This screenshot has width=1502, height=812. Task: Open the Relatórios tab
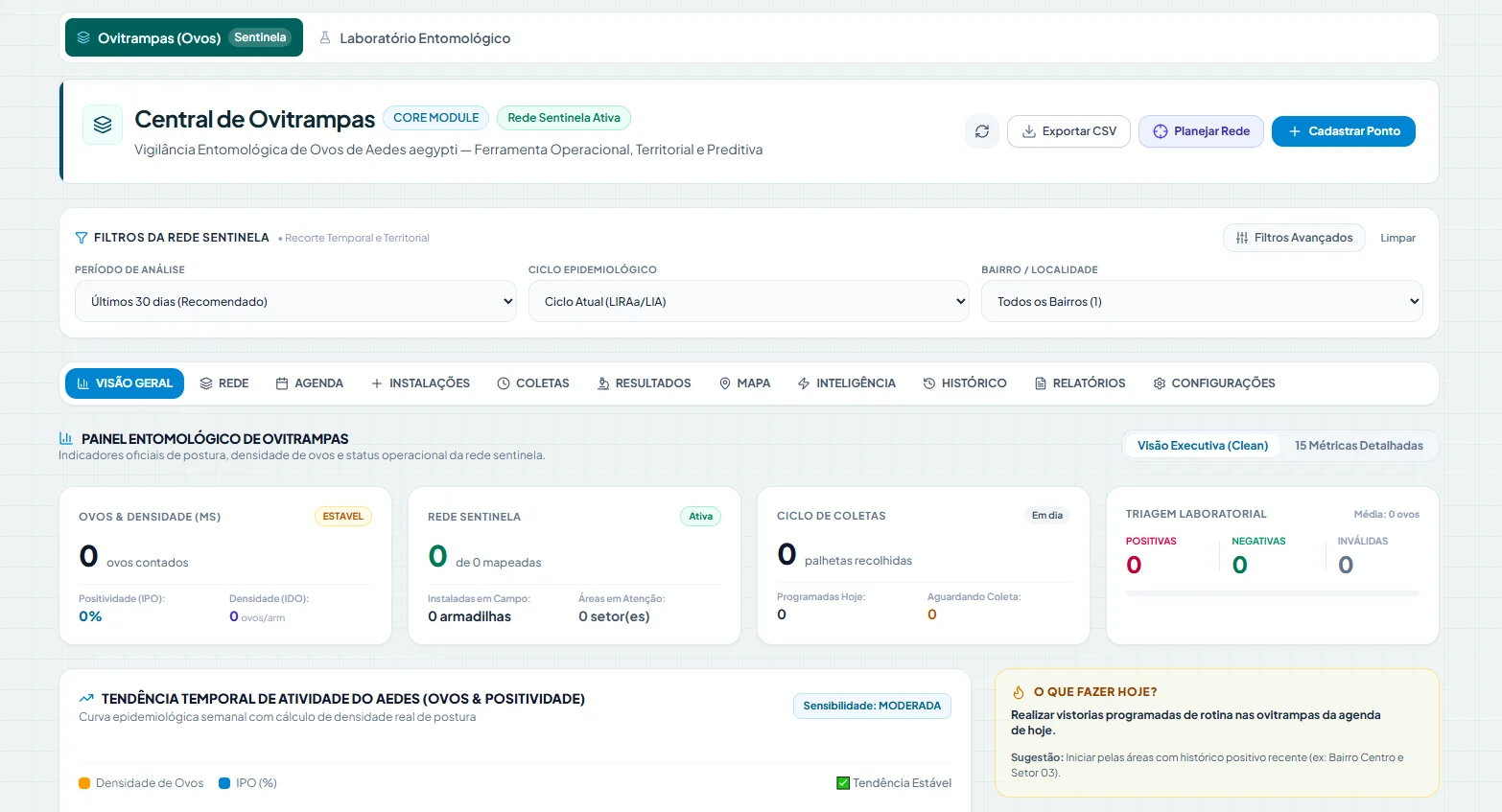tap(1080, 383)
